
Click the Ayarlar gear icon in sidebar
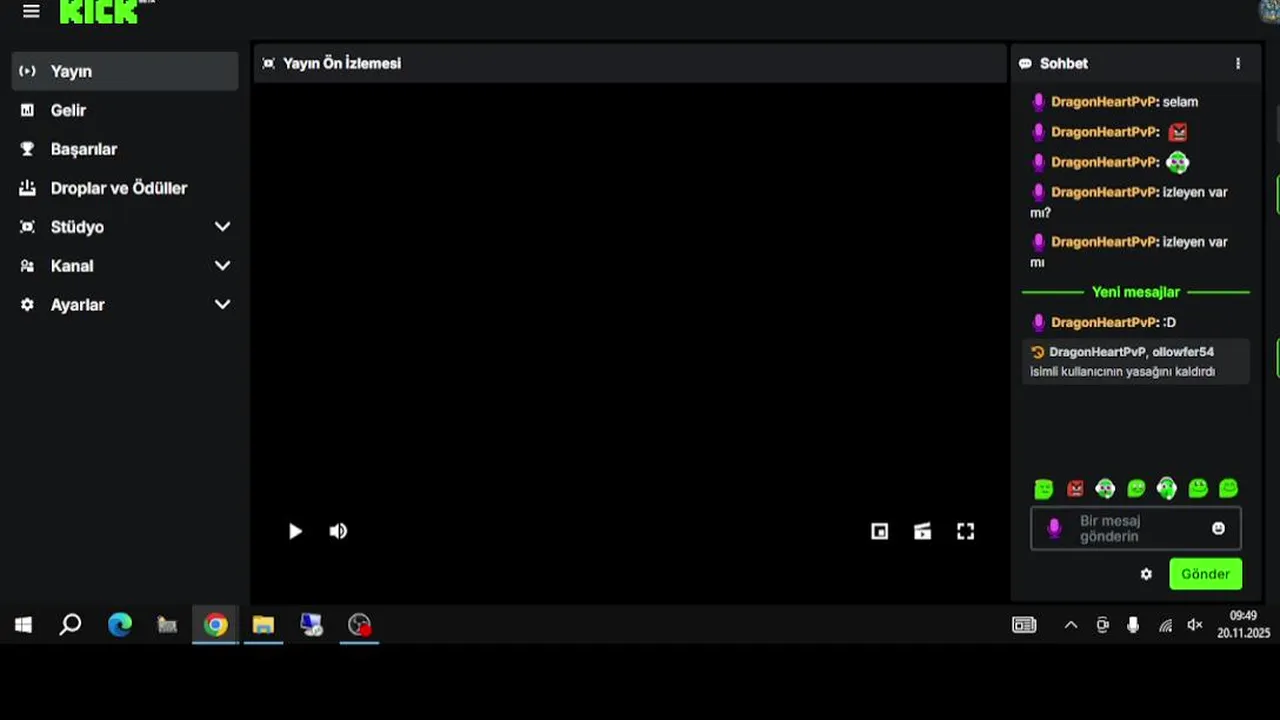tap(28, 305)
